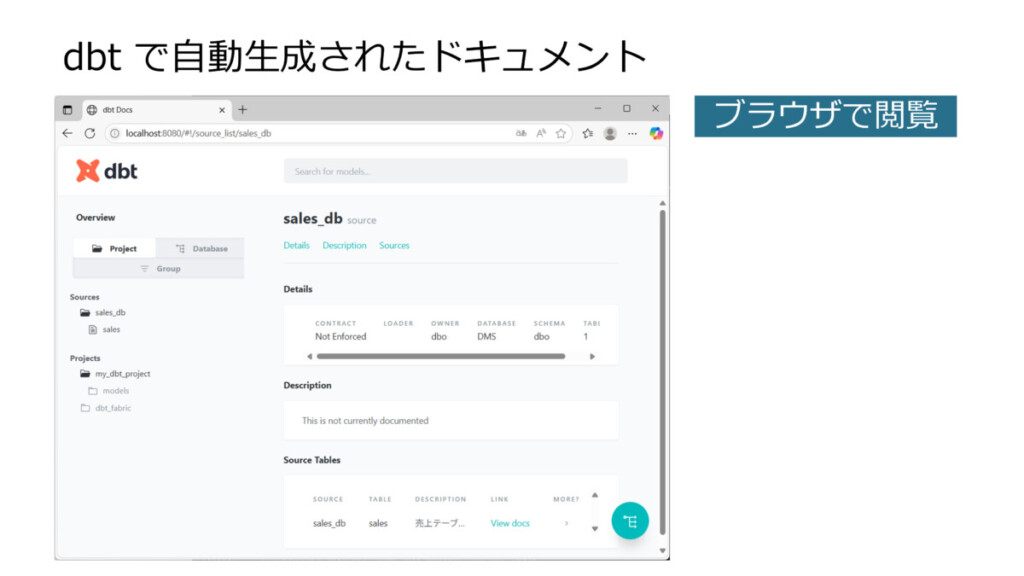Click 'This is not currently documented' text
1024x576 pixels.
click(x=365, y=421)
